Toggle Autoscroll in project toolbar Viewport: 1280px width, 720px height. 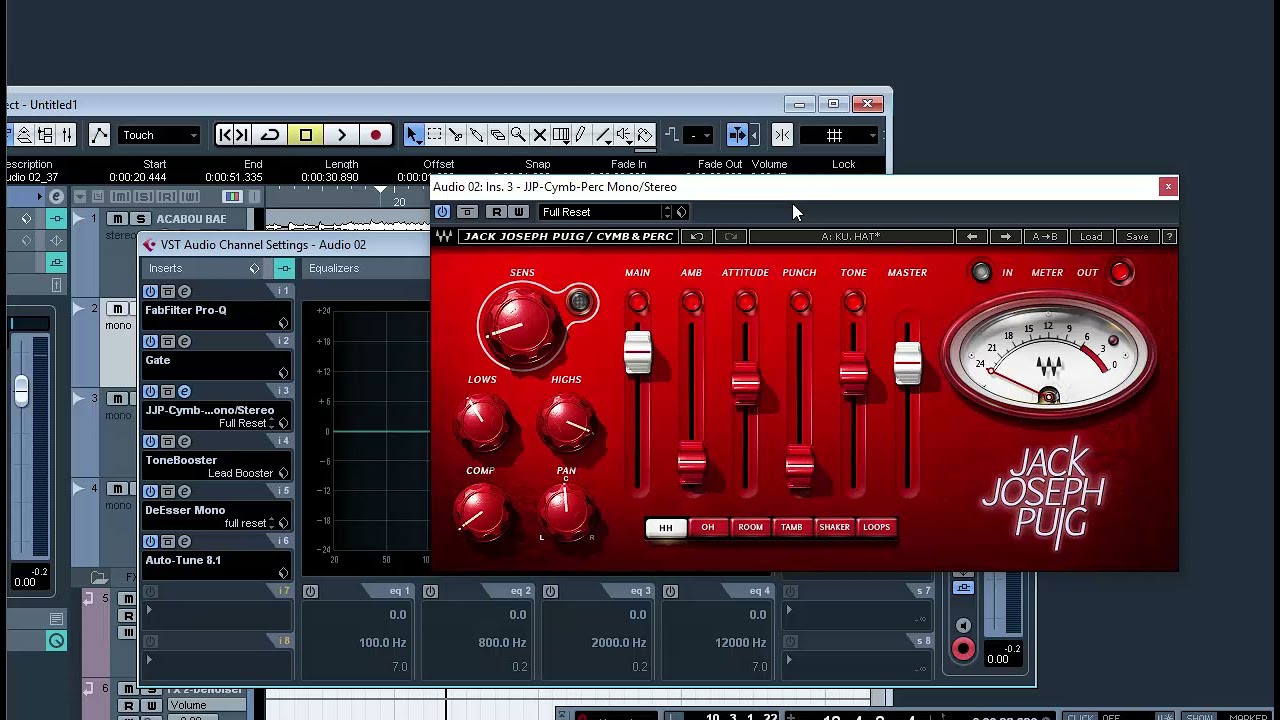point(738,135)
